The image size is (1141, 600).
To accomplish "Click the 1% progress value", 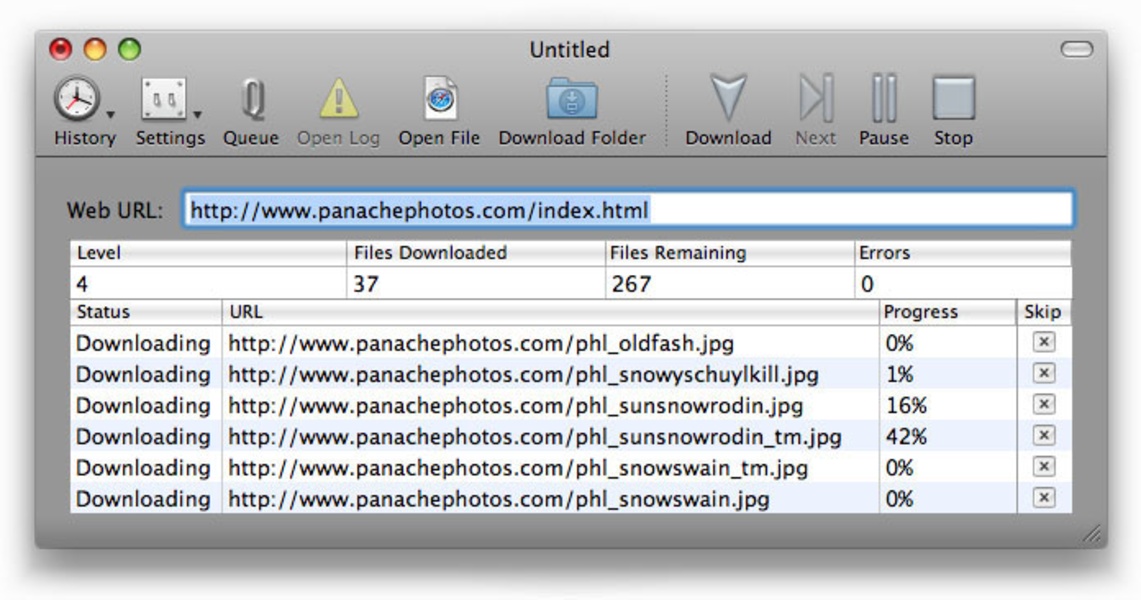I will (899, 374).
